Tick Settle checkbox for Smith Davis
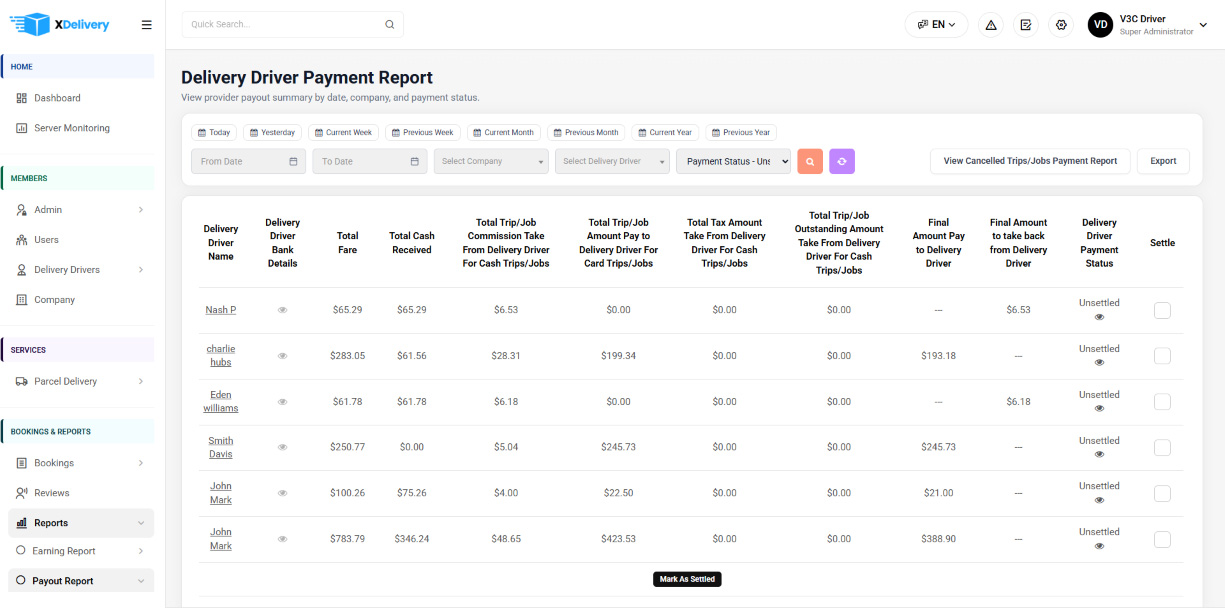 pos(1162,448)
